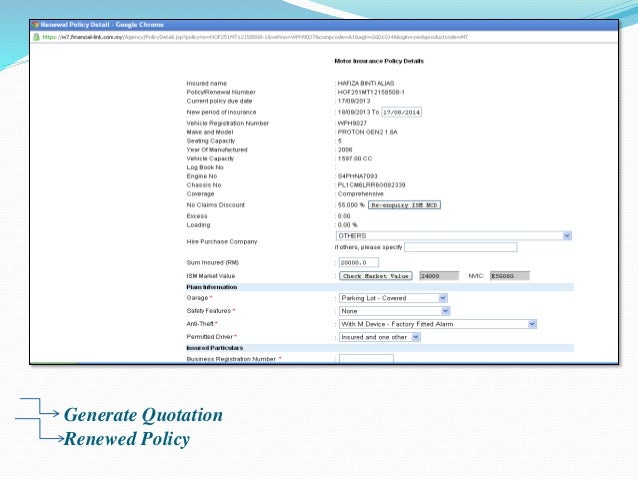Click engine number S4PHNA7093

357,176
